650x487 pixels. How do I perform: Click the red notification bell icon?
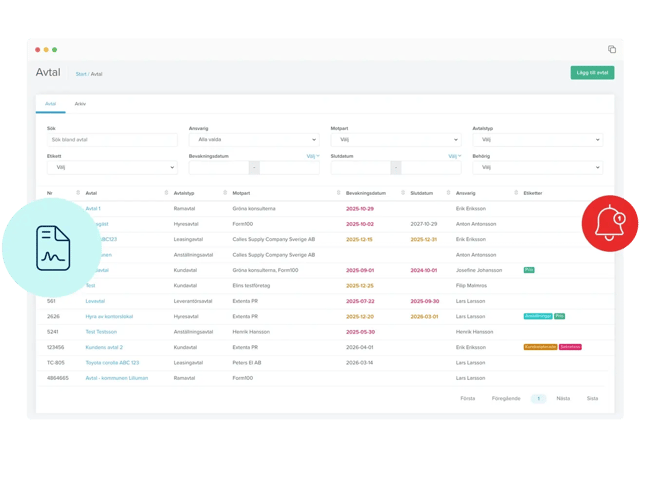pyautogui.click(x=609, y=224)
